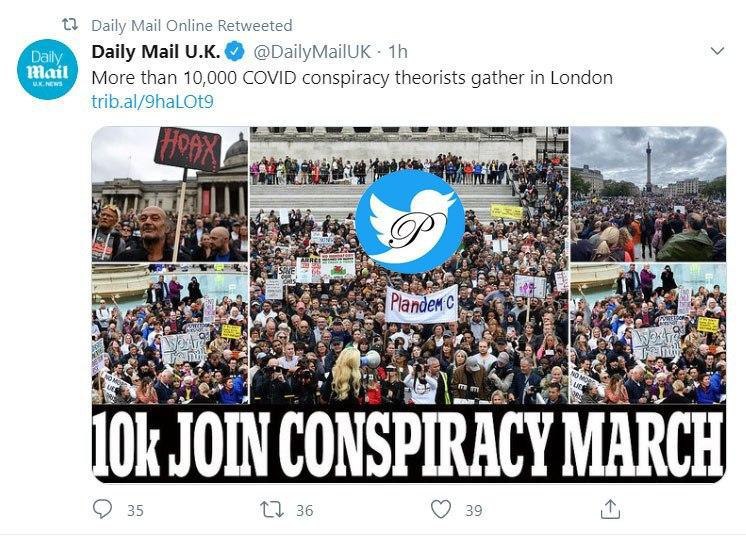Viewport: 746px width, 537px height.
Task: Open the trib.al/9haLOt9 link
Action: [x=152, y=101]
